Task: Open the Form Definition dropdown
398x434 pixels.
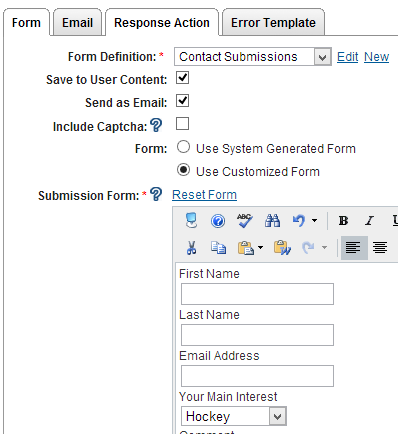Action: point(253,57)
